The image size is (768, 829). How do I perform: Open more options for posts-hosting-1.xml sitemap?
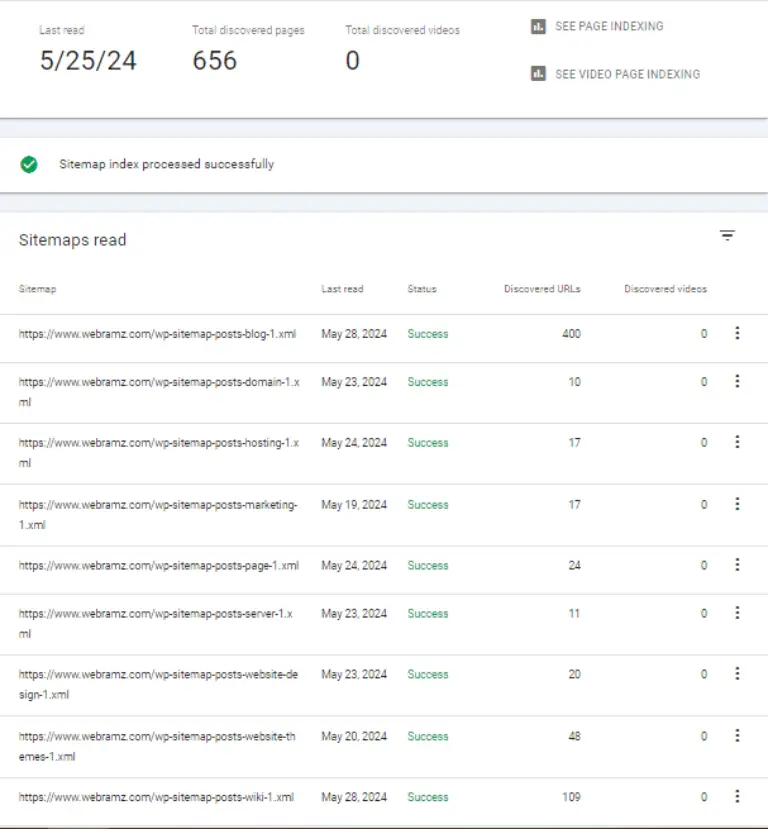coord(737,442)
